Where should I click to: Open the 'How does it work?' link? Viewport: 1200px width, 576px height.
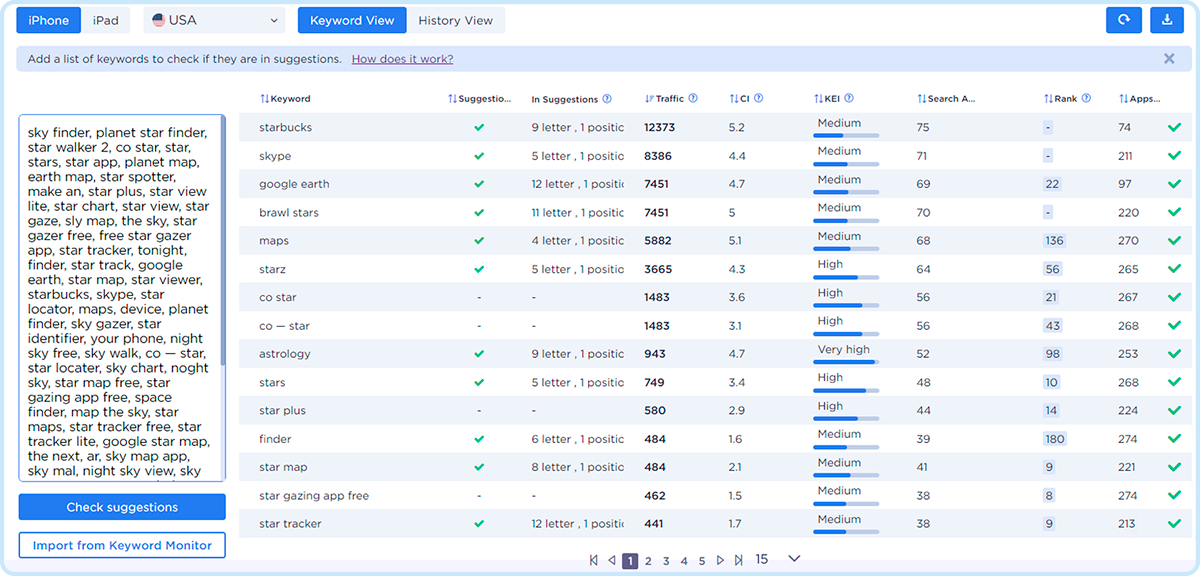(x=402, y=59)
